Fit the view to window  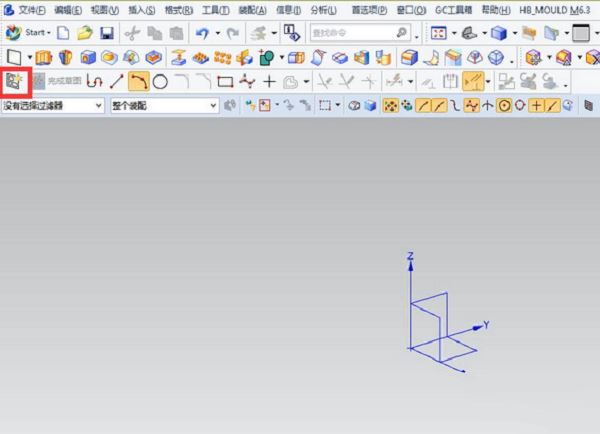(439, 33)
